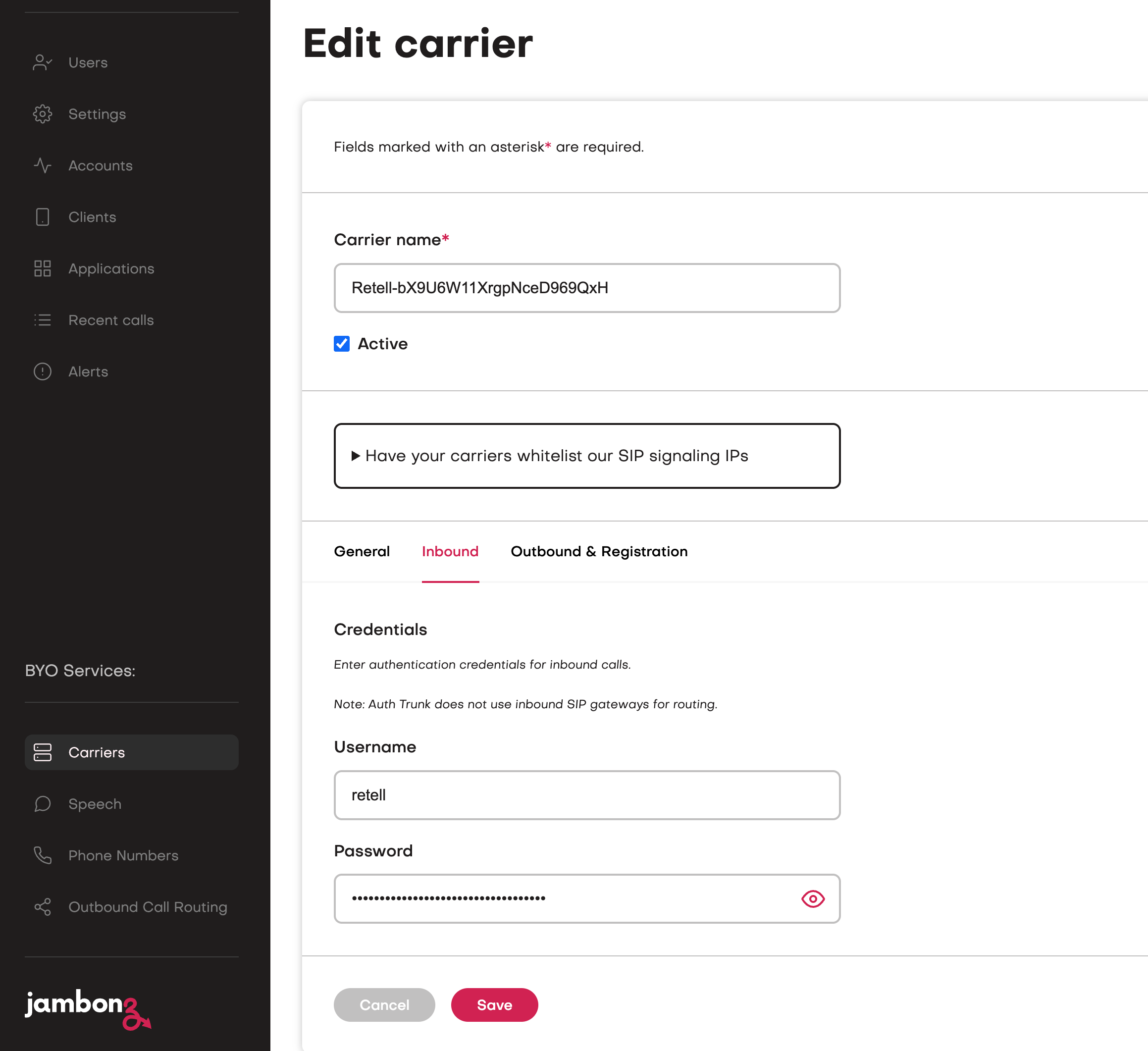Viewport: 1148px width, 1051px height.
Task: Open the Outbound & Registration tab
Action: click(598, 551)
